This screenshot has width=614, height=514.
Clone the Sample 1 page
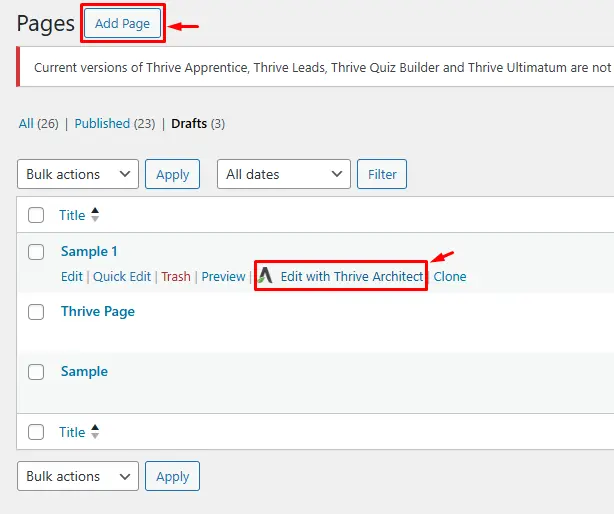[x=450, y=277]
